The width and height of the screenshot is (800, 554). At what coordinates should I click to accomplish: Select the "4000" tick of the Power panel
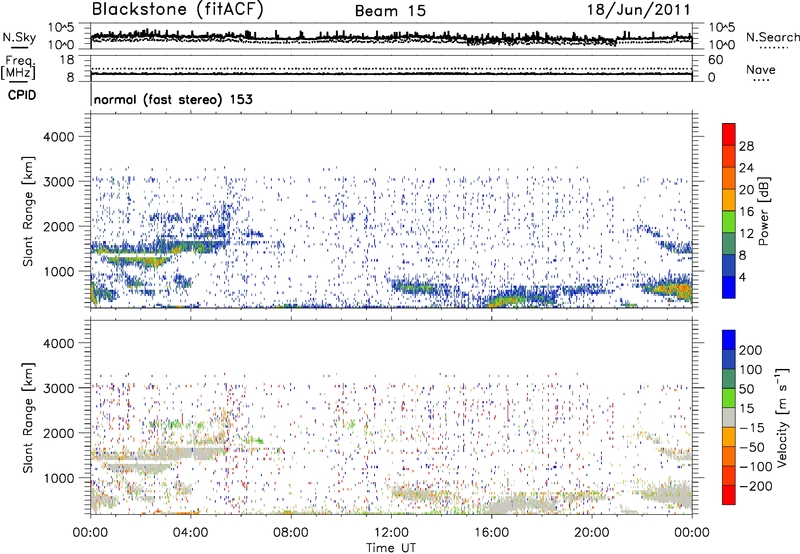(59, 137)
